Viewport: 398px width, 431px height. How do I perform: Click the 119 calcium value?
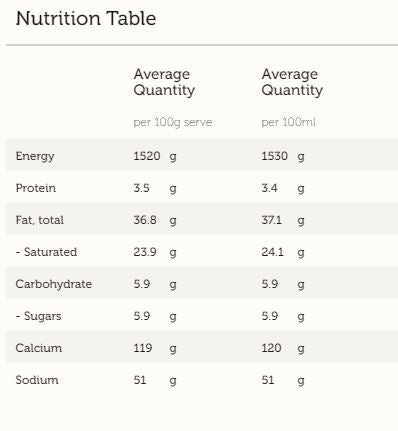pos(143,348)
